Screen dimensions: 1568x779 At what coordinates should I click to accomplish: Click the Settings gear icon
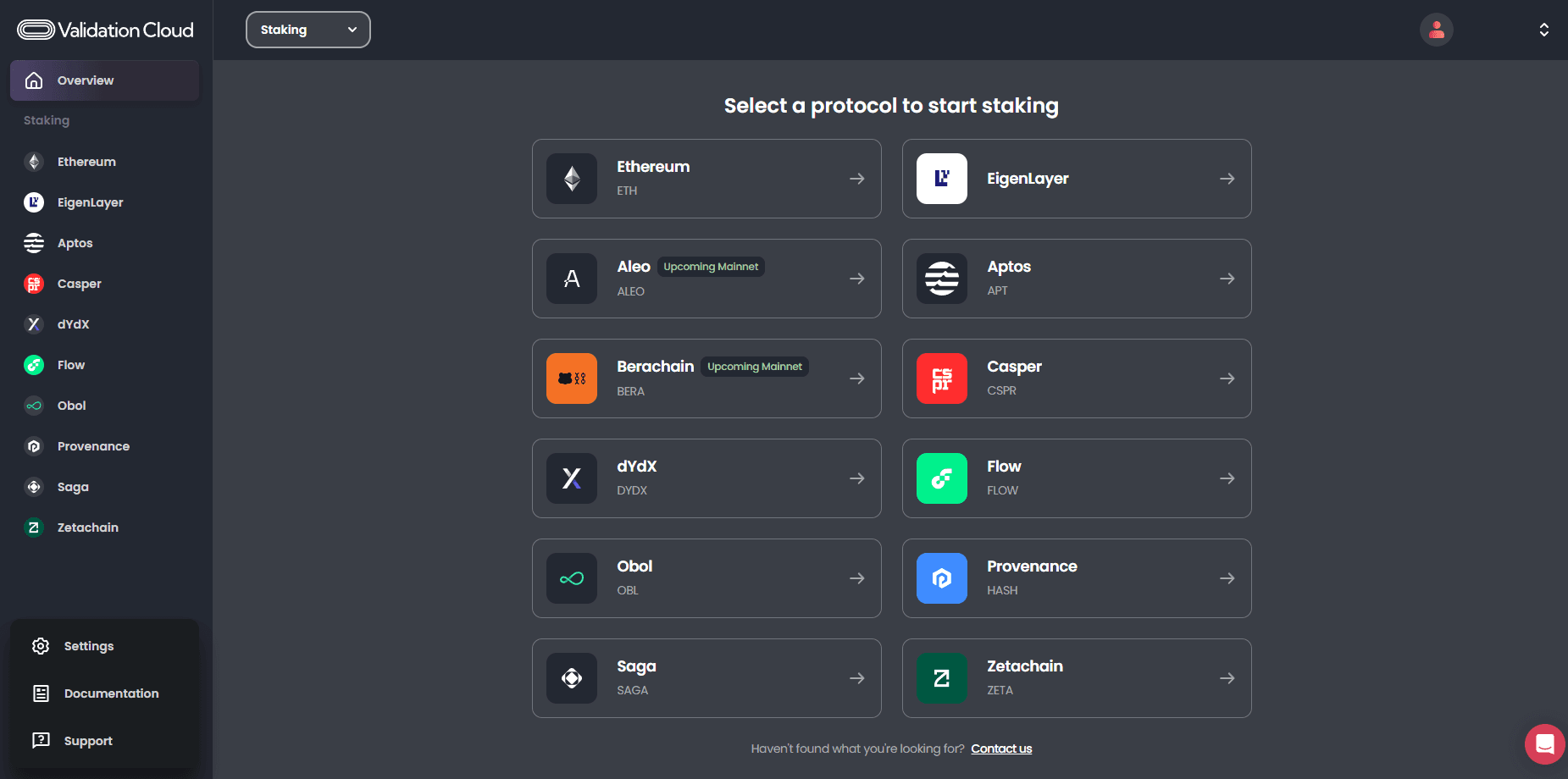coord(41,646)
